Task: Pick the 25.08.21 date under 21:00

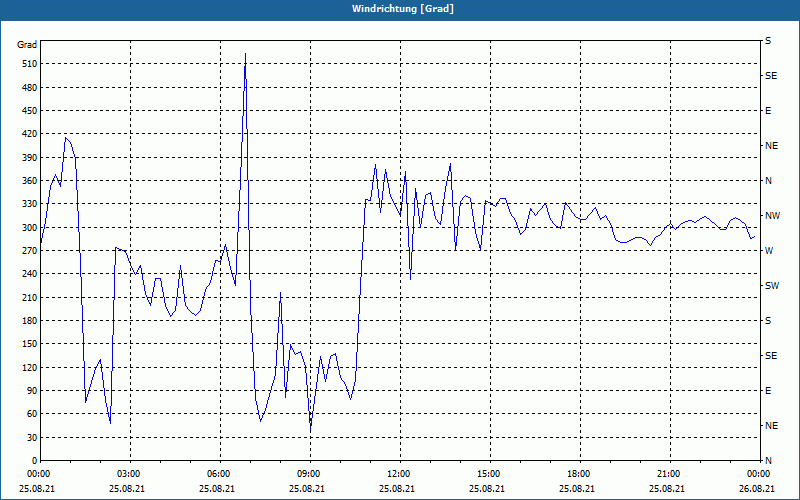Action: (x=667, y=489)
